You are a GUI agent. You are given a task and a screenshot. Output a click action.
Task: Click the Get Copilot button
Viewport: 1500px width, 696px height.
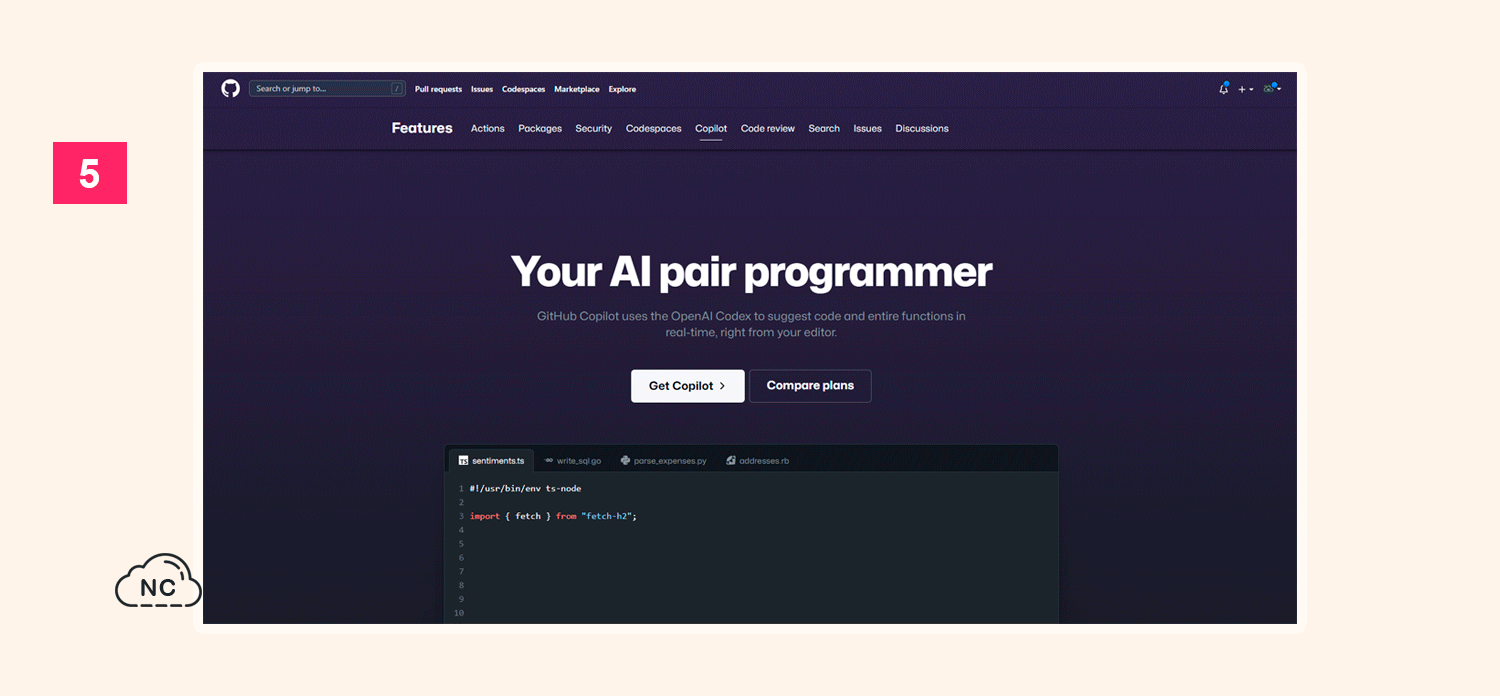coord(688,386)
